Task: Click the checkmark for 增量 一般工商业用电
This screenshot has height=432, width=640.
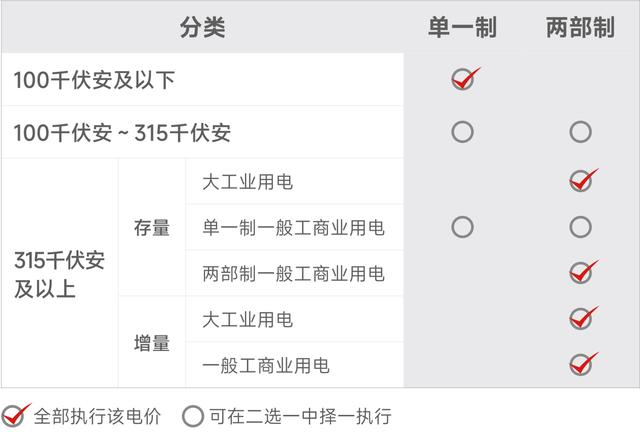Action: pyautogui.click(x=580, y=364)
